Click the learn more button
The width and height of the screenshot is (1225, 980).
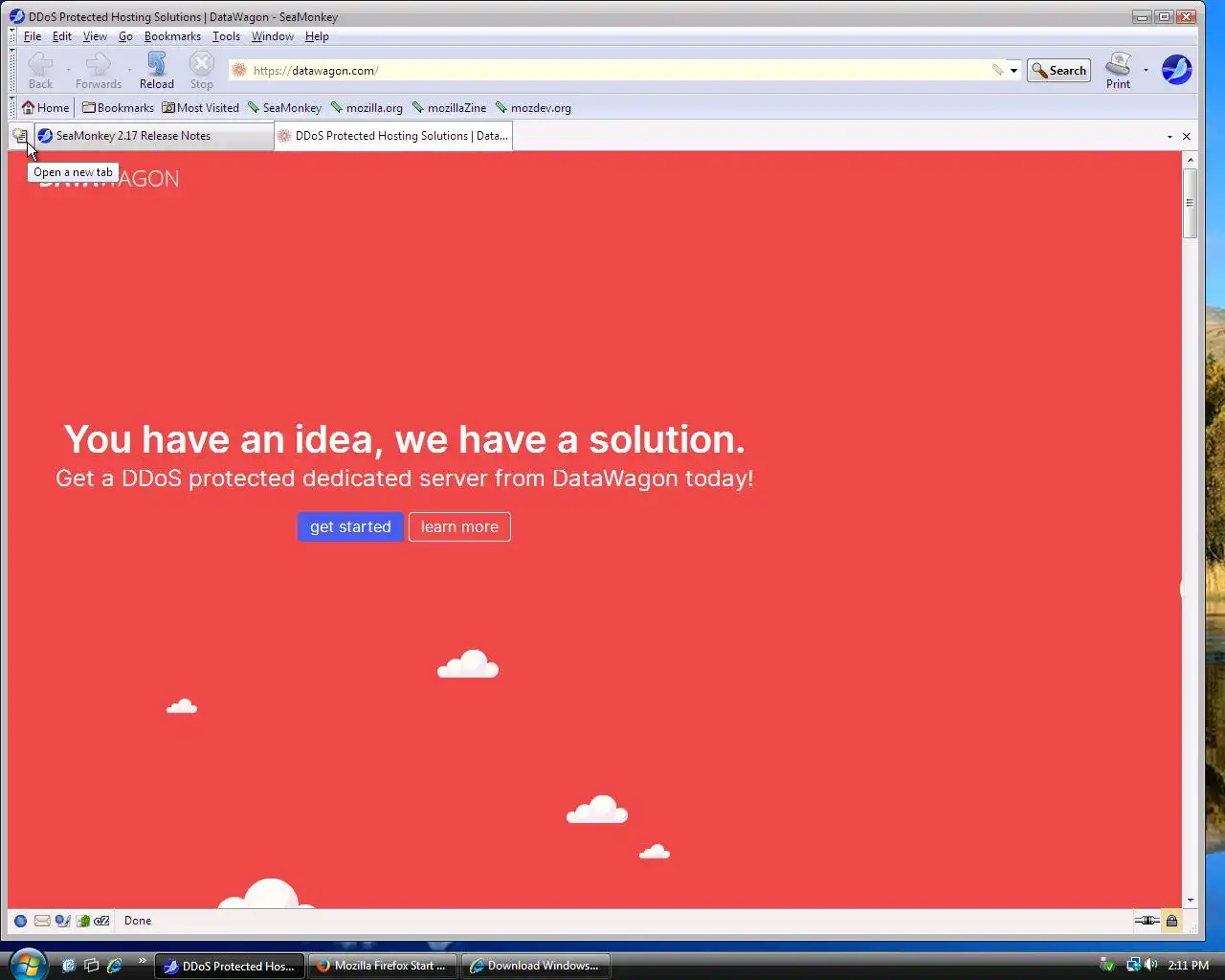[x=459, y=526]
